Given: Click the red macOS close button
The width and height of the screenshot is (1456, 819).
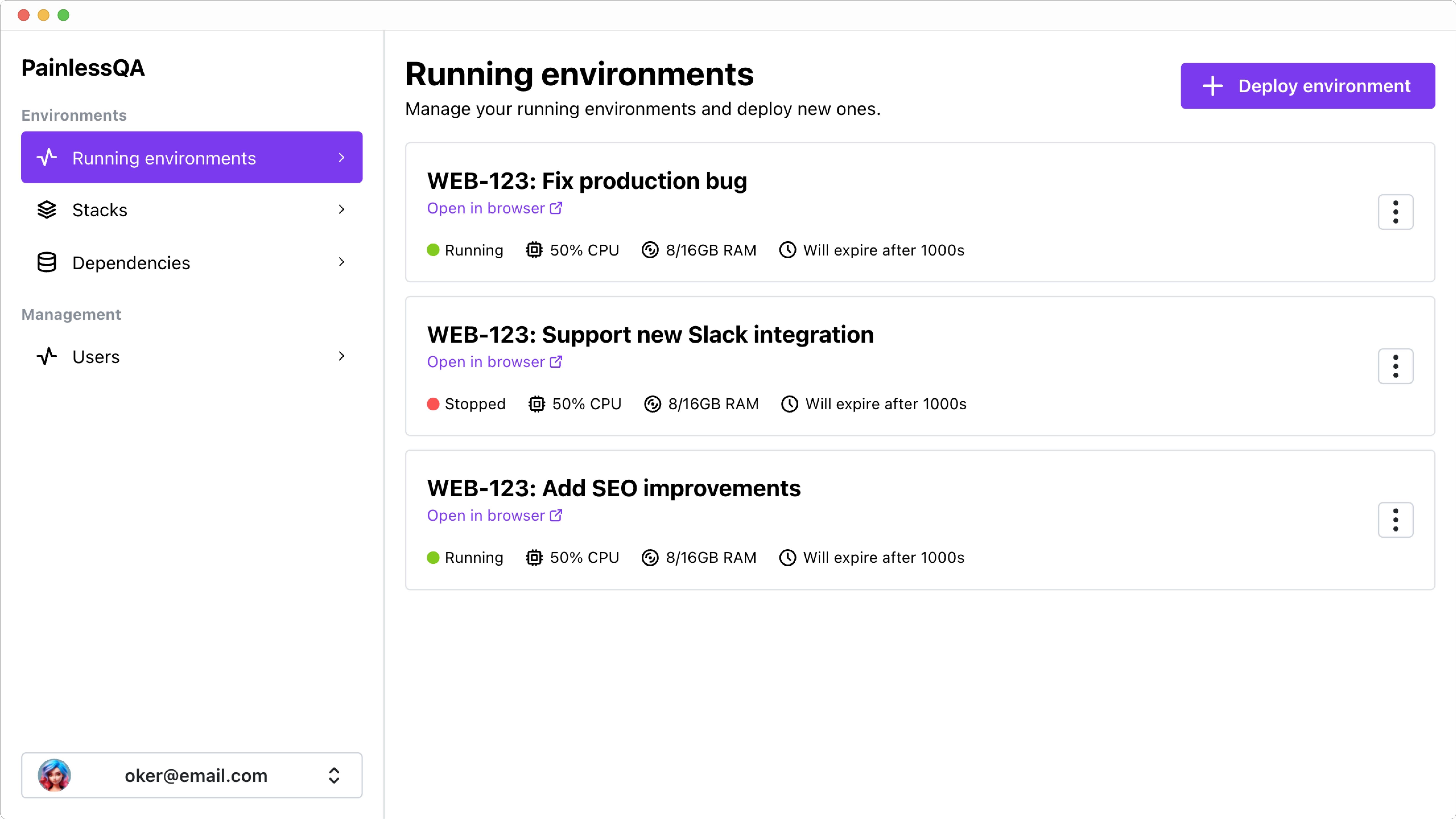Looking at the screenshot, I should click(24, 15).
